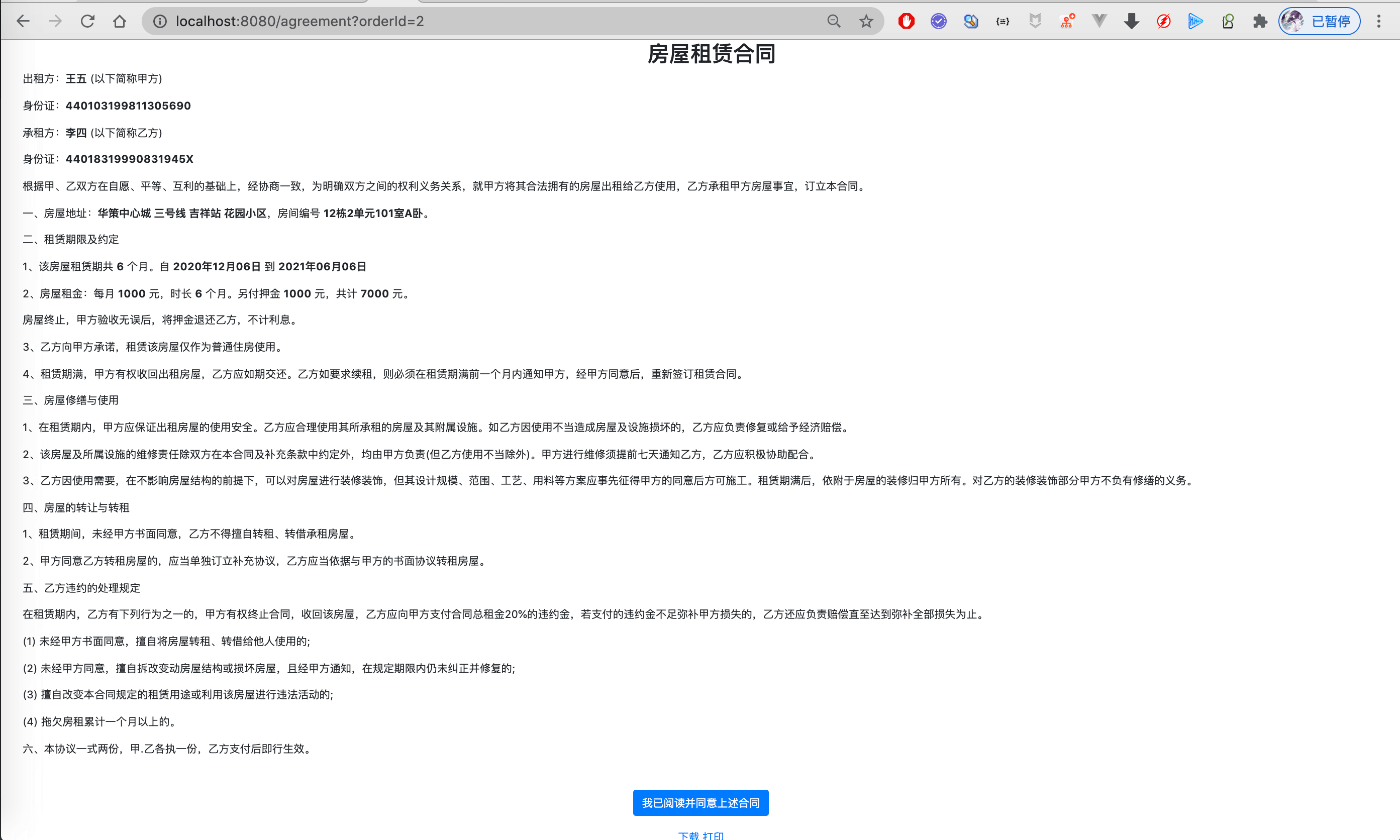1400x840 pixels.
Task: Open the black down-arrow download extension
Action: pyautogui.click(x=1131, y=22)
